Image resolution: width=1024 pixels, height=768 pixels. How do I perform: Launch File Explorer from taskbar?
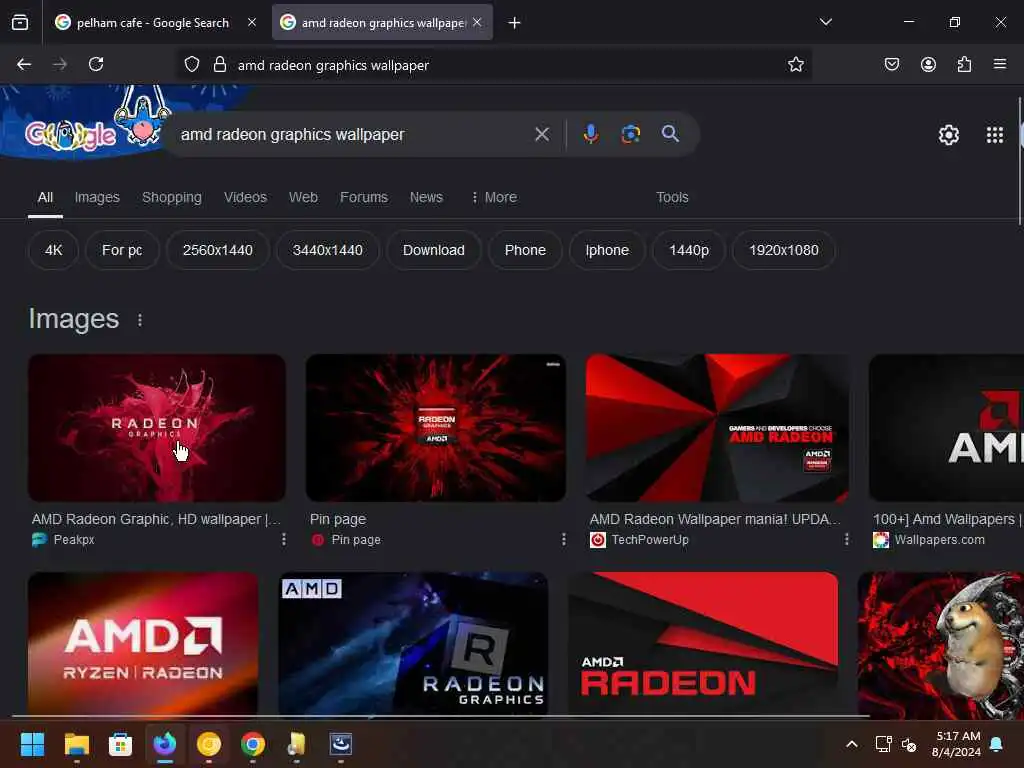(76, 744)
